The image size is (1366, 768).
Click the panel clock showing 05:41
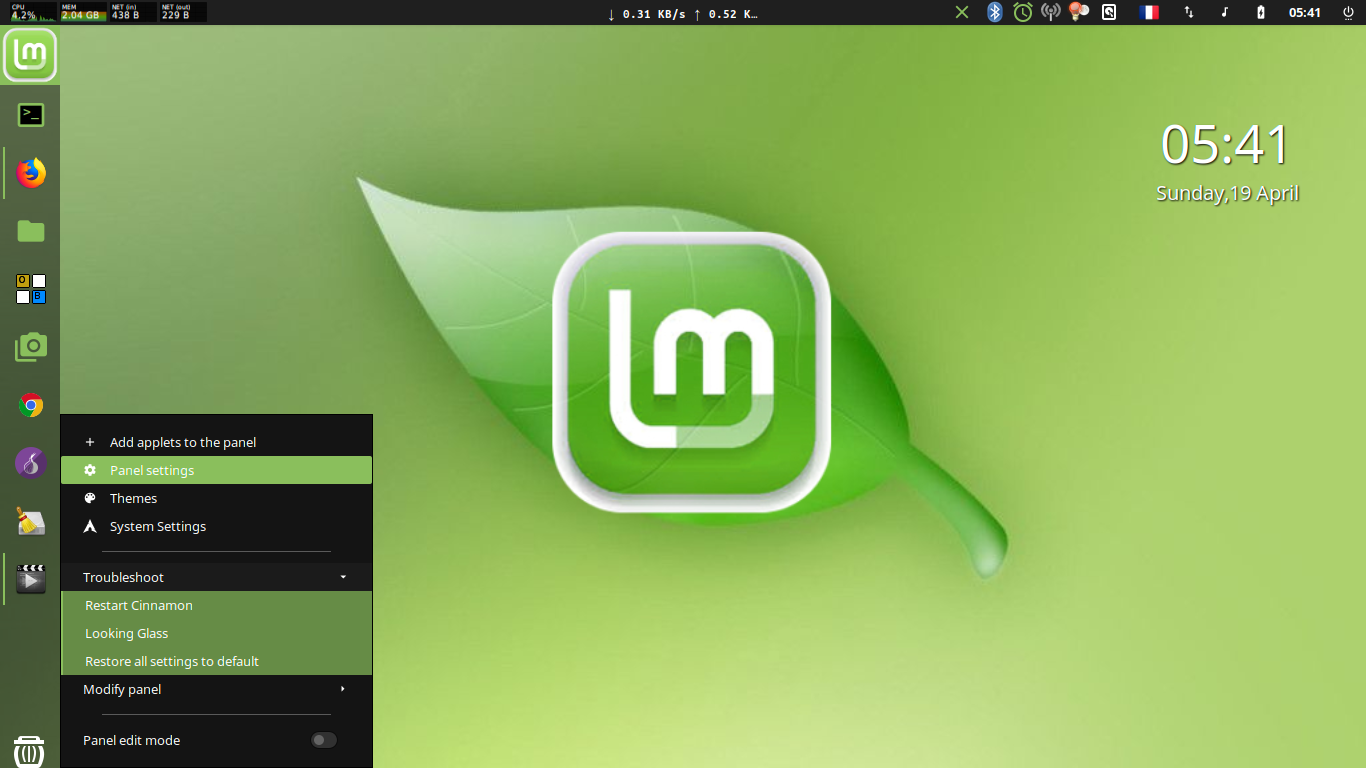[x=1304, y=12]
